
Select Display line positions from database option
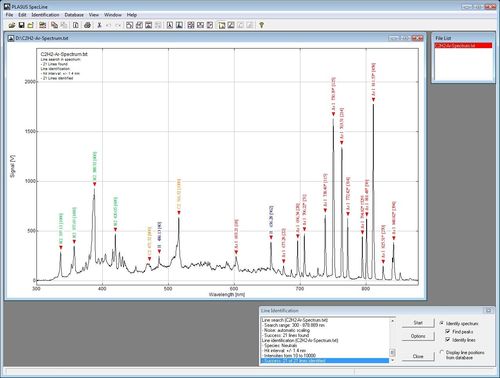[x=442, y=352]
